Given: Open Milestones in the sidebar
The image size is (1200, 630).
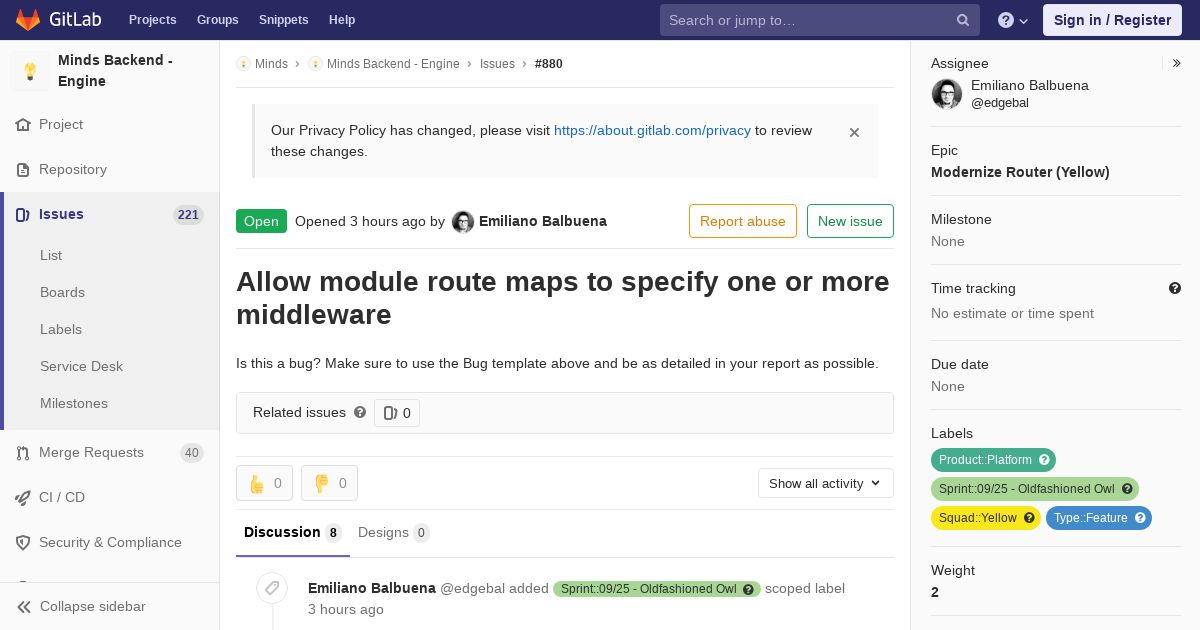Looking at the screenshot, I should pyautogui.click(x=74, y=403).
